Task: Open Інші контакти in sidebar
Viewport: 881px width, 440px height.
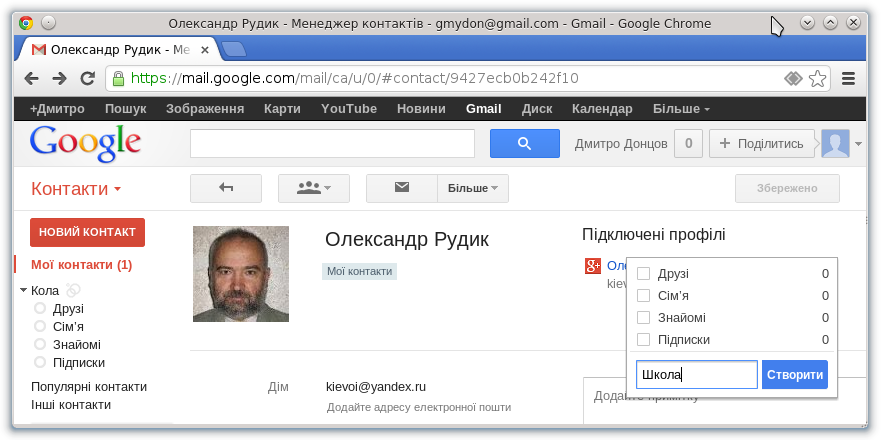Action: 71,405
